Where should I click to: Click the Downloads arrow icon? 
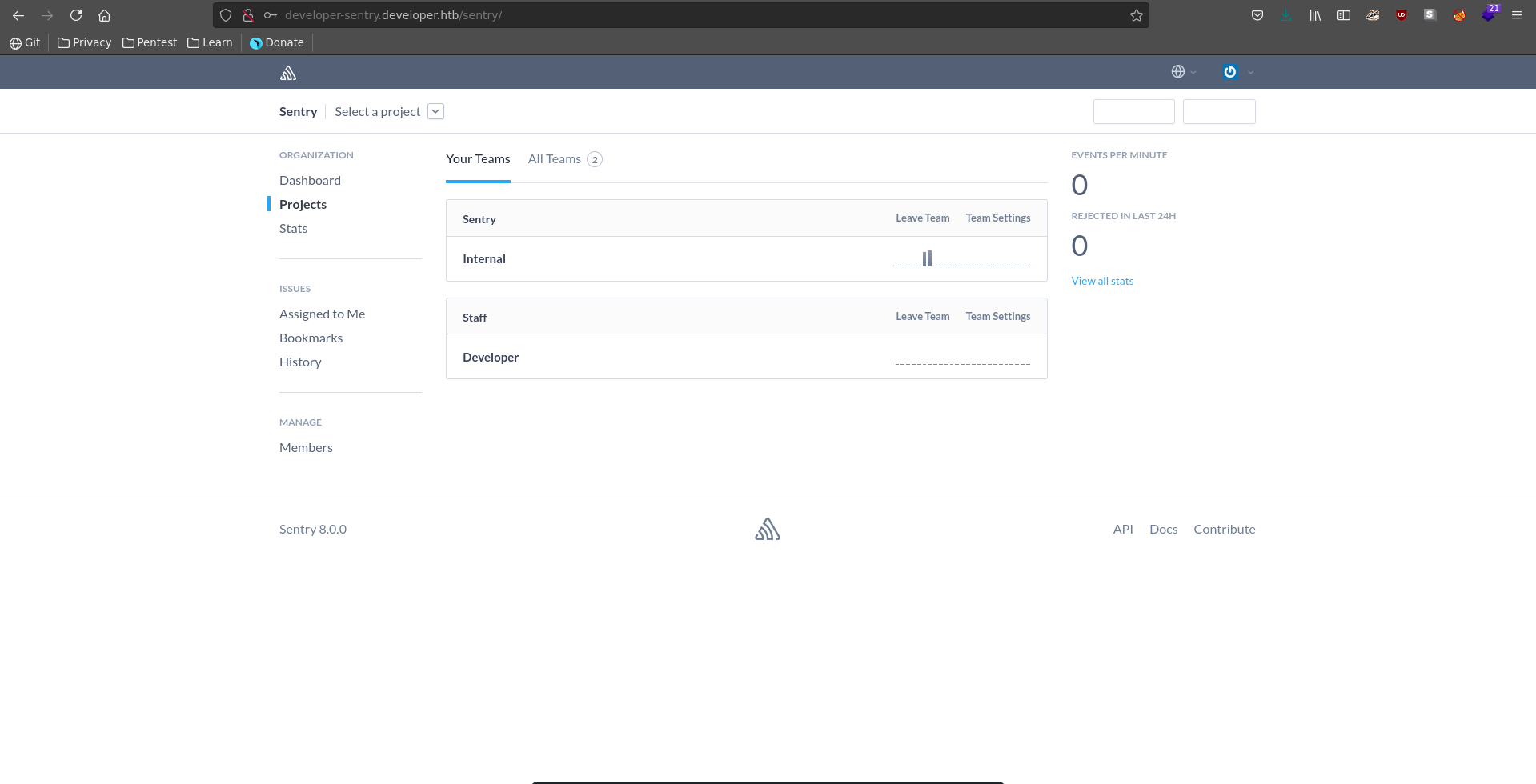pyautogui.click(x=1285, y=15)
